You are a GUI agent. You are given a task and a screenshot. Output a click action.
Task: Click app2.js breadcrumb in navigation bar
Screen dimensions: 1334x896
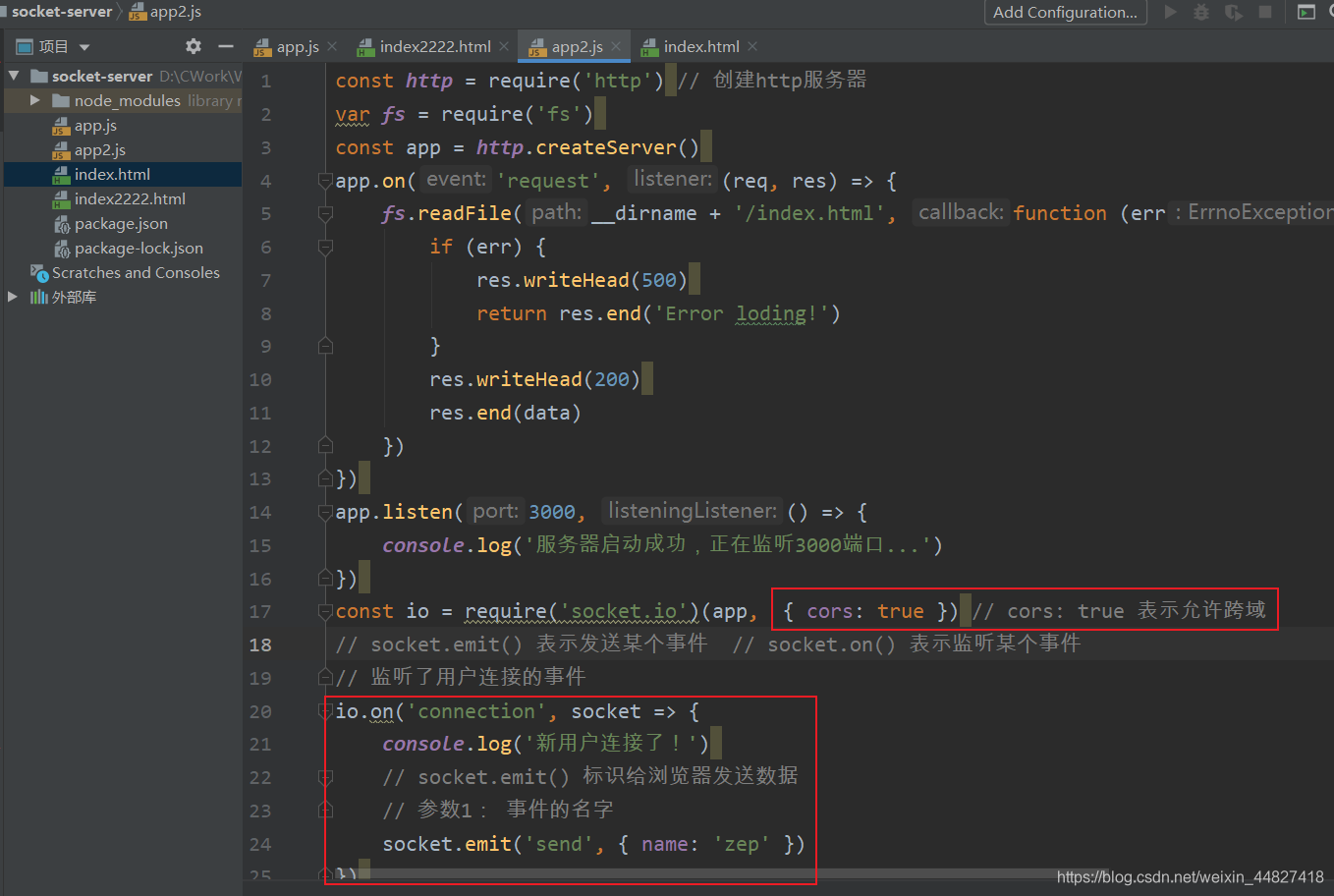click(176, 12)
